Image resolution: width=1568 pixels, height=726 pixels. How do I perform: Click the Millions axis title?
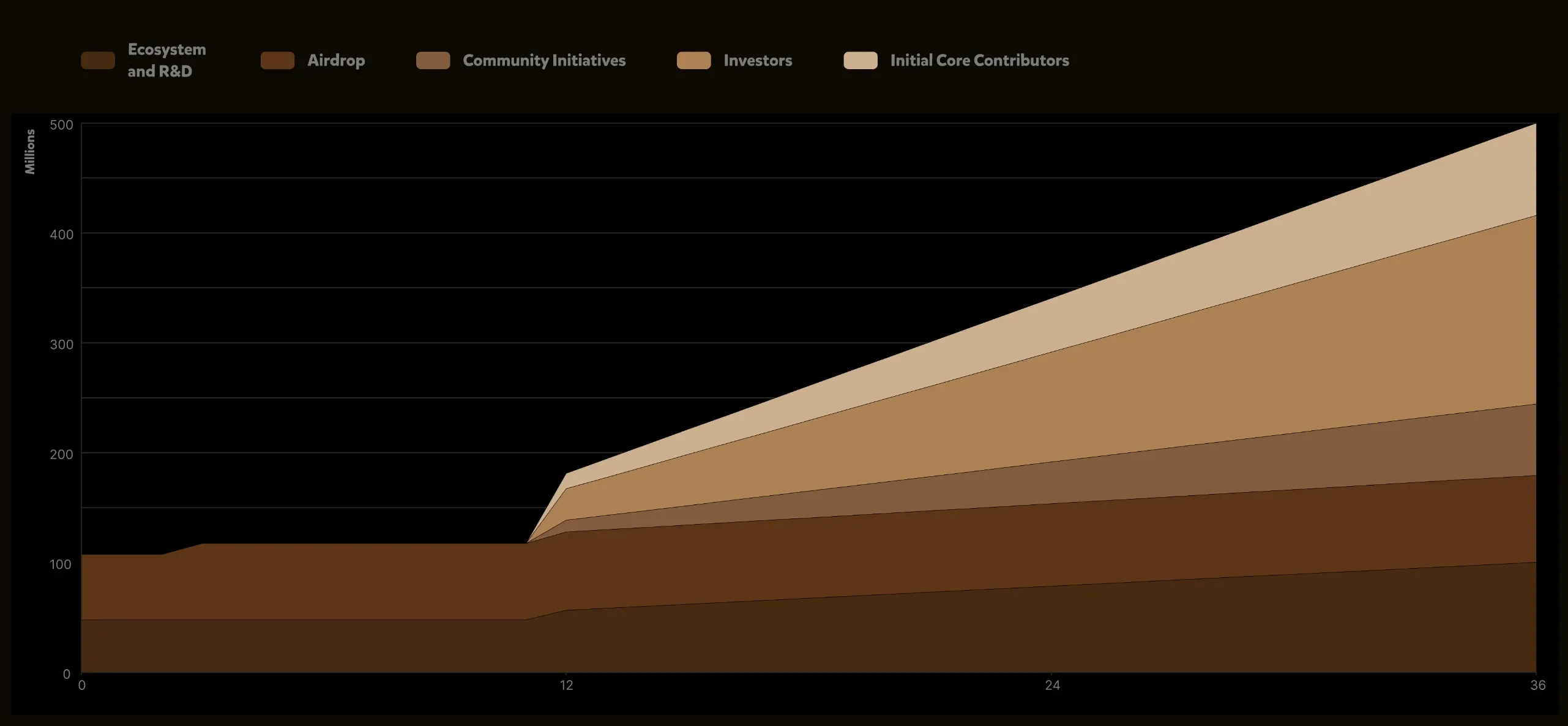pos(30,151)
